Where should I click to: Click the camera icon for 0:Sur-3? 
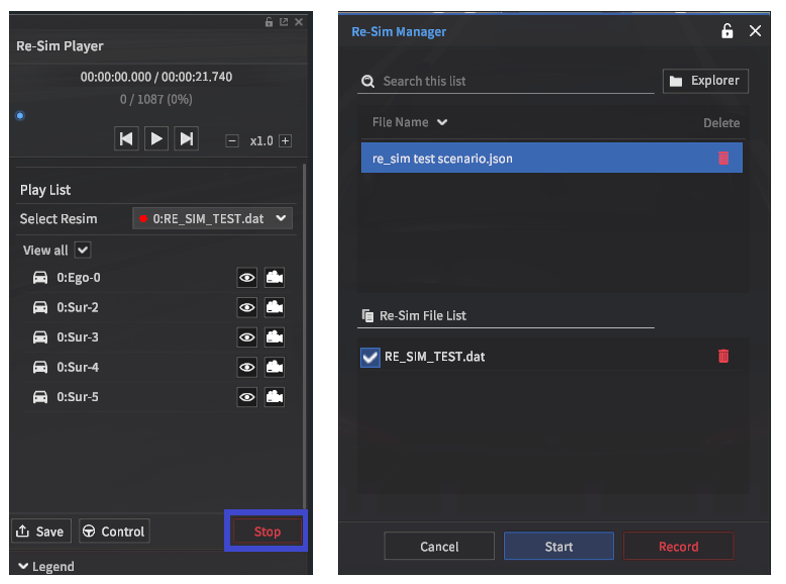(274, 337)
